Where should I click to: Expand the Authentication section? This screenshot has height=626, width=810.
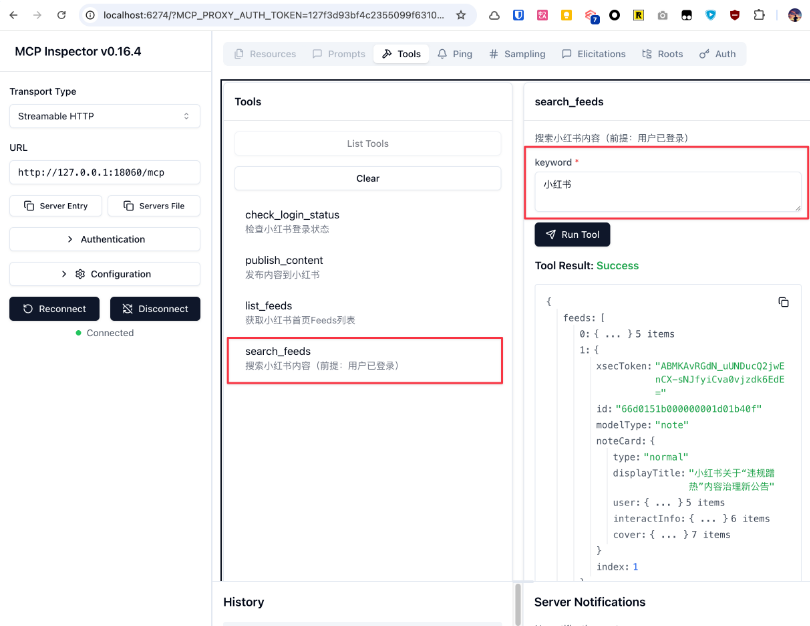[105, 239]
